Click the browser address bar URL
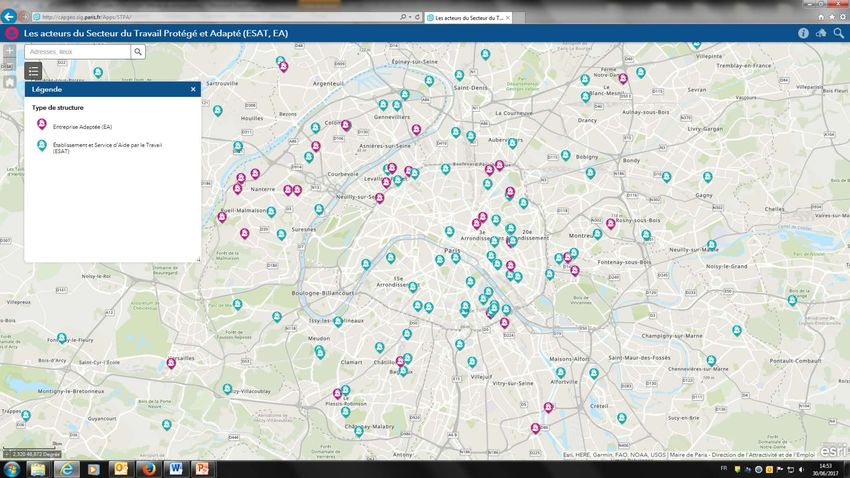 point(200,17)
